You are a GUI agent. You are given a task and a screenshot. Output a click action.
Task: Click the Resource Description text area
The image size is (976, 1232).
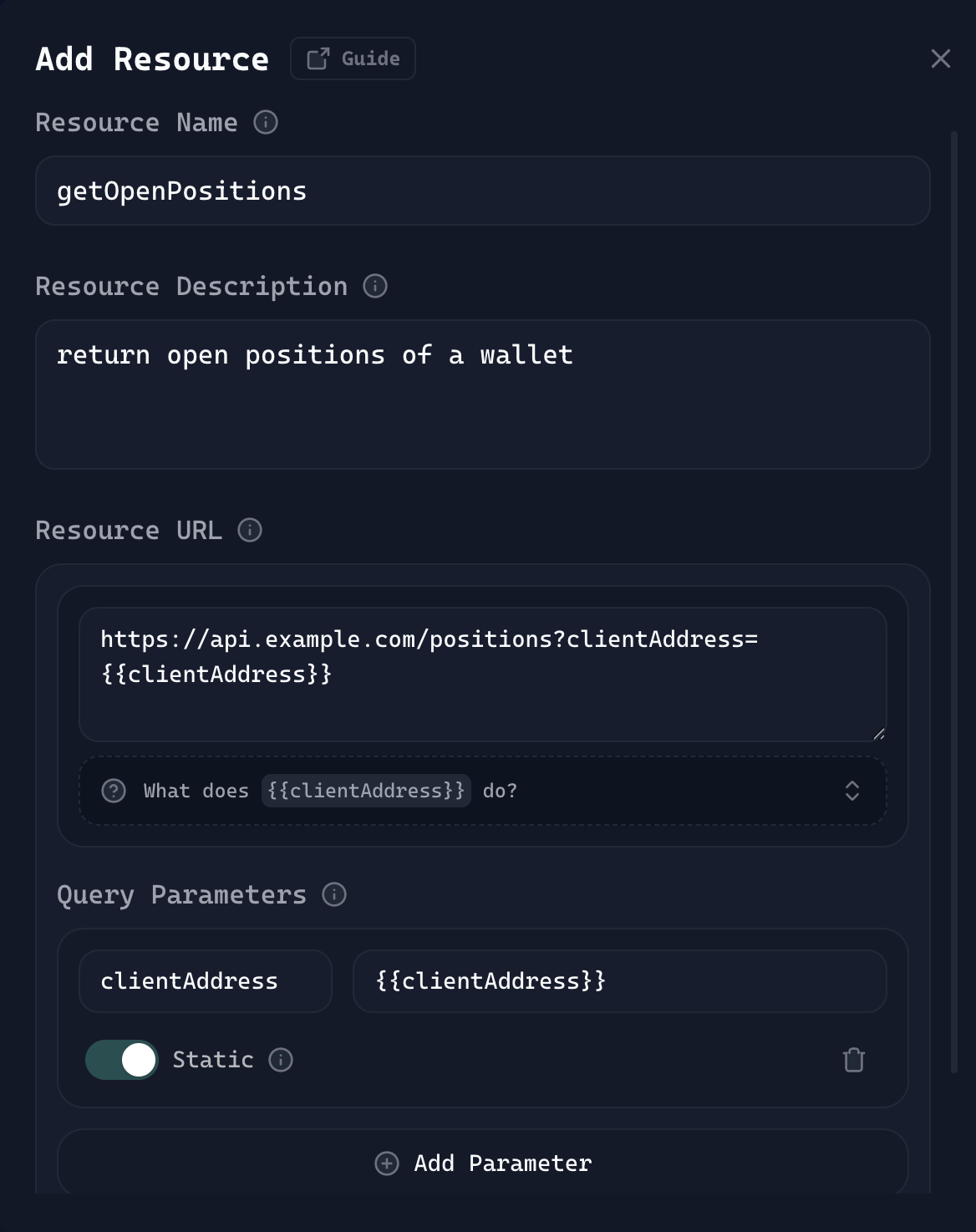click(x=482, y=395)
